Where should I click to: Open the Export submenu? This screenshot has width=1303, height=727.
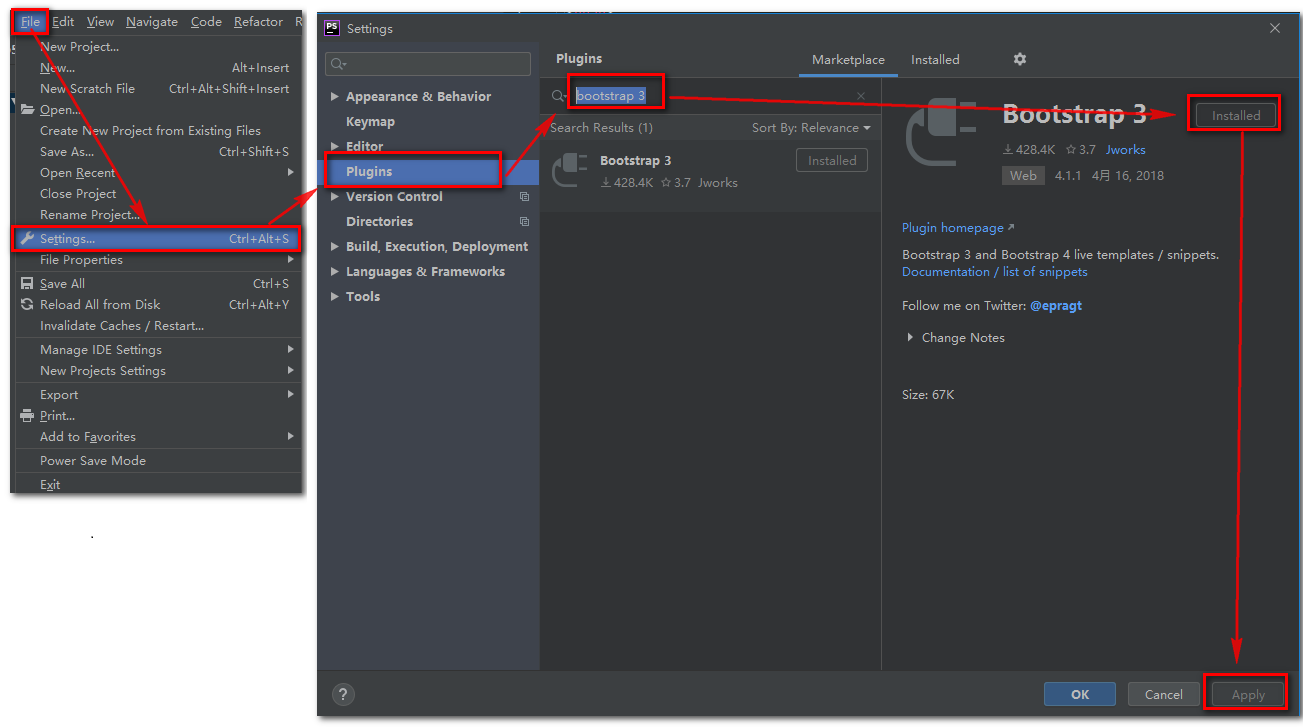point(157,395)
